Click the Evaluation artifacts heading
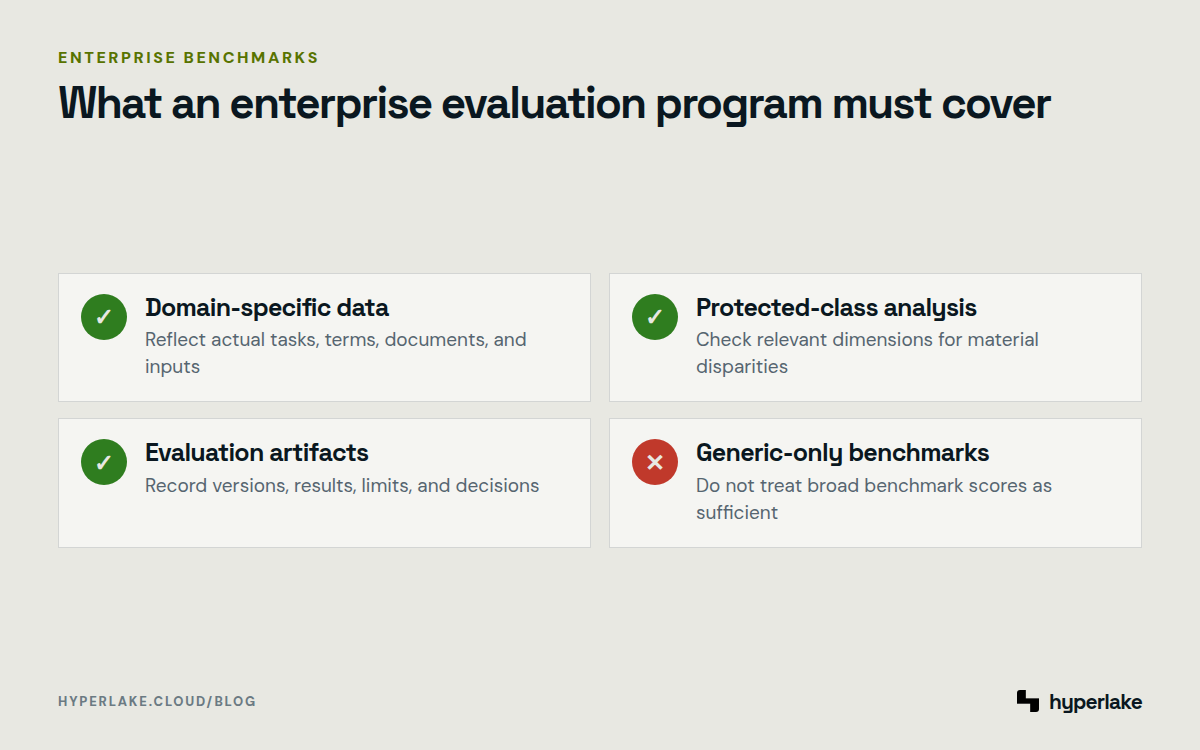The width and height of the screenshot is (1200, 750). (x=257, y=453)
